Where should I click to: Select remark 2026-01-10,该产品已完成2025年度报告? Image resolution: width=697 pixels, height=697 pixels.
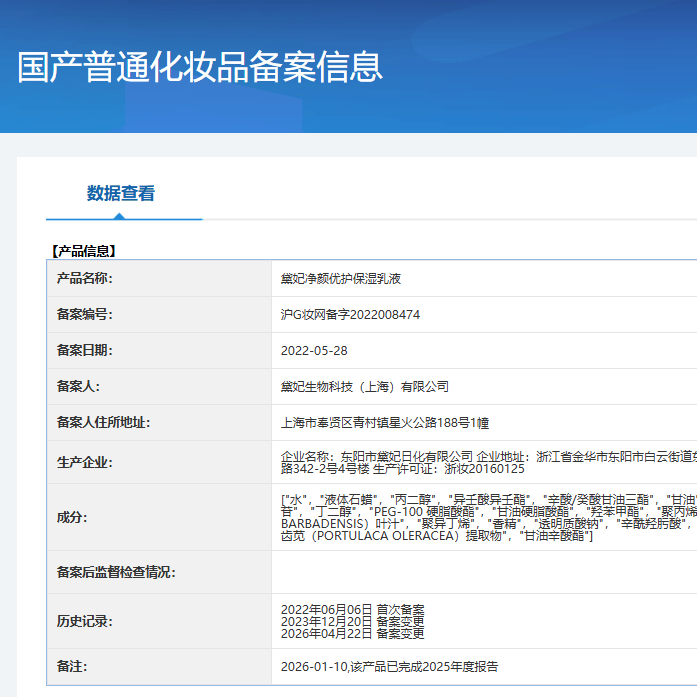pyautogui.click(x=389, y=667)
